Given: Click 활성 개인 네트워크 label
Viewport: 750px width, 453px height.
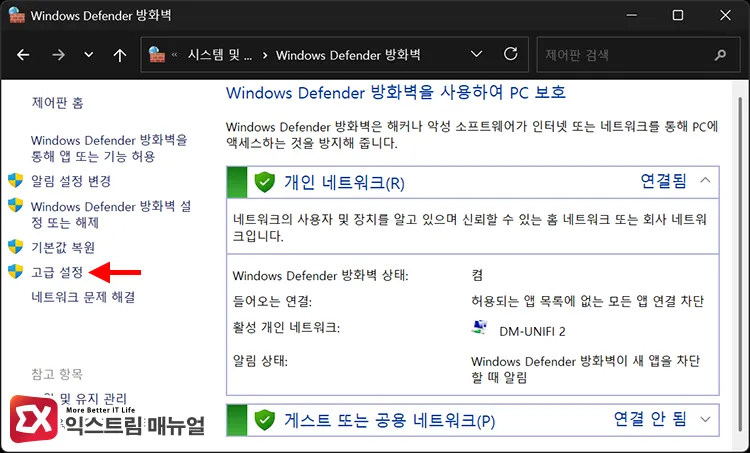Looking at the screenshot, I should [286, 328].
